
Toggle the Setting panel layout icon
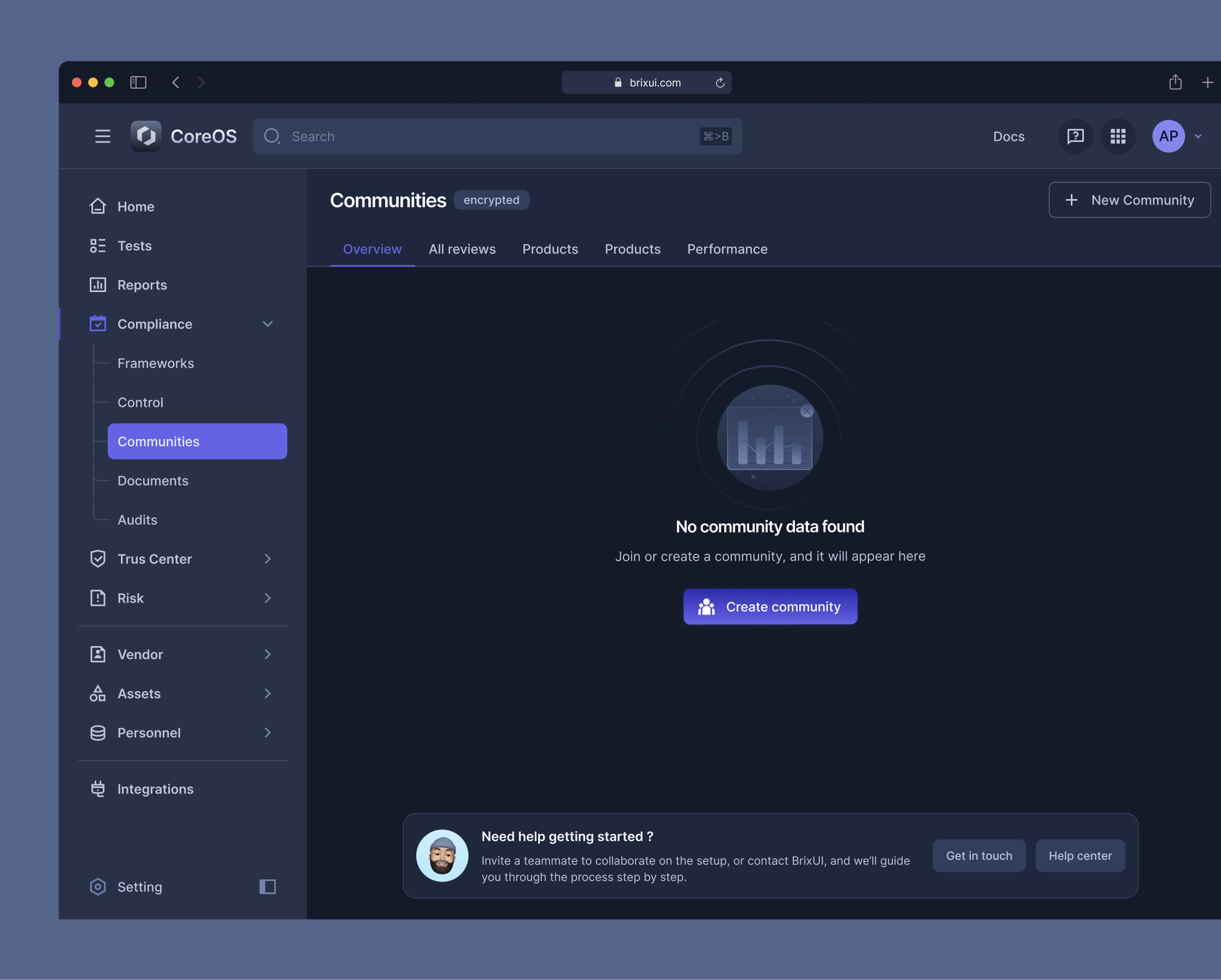point(266,886)
